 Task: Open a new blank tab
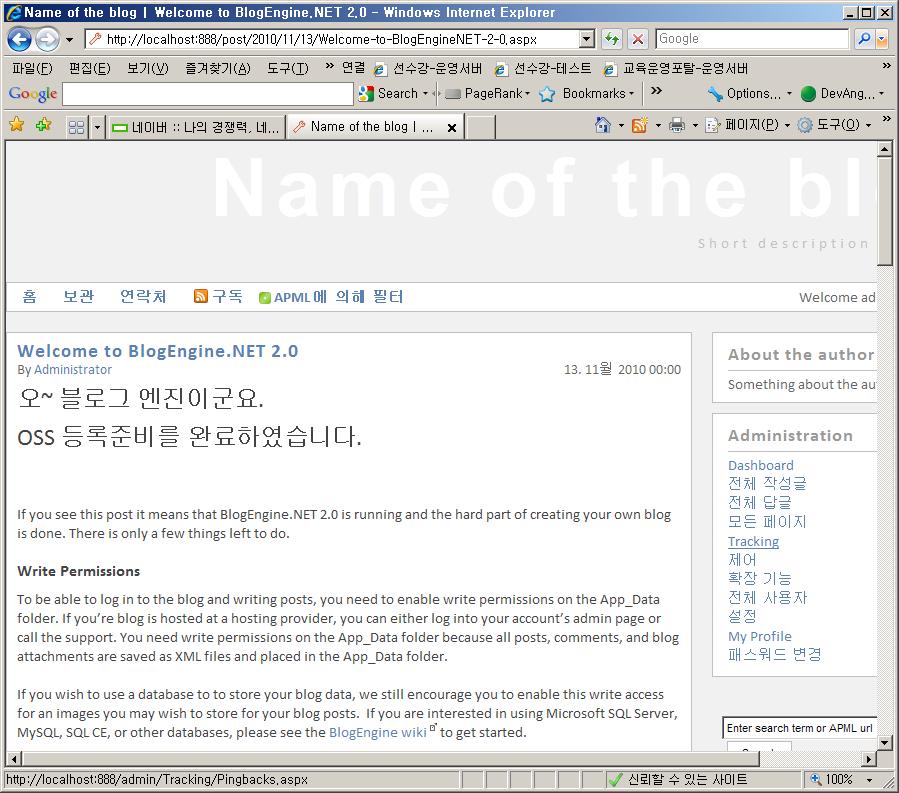[480, 127]
